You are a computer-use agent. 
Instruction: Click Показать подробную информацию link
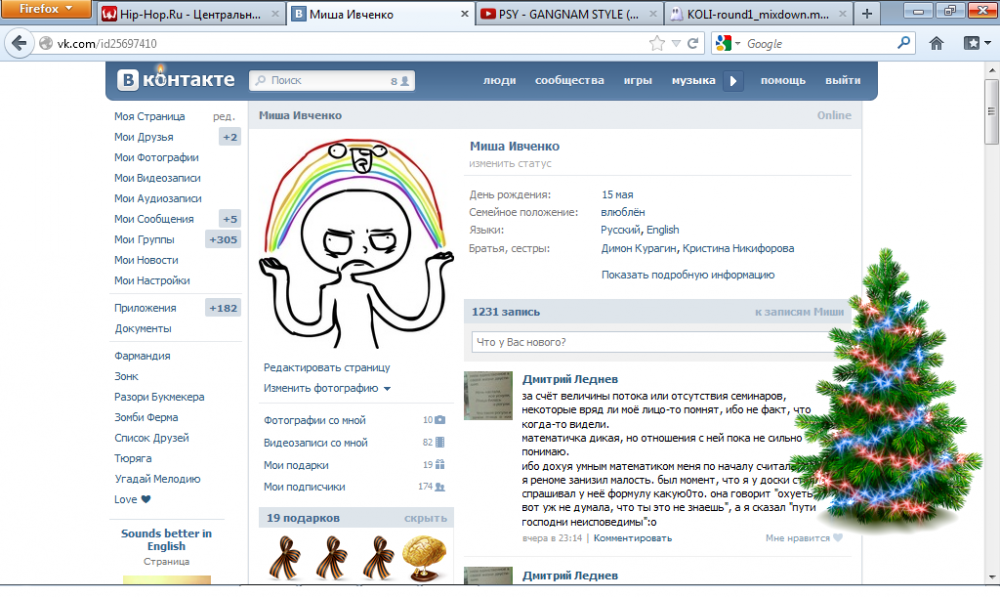[688, 275]
